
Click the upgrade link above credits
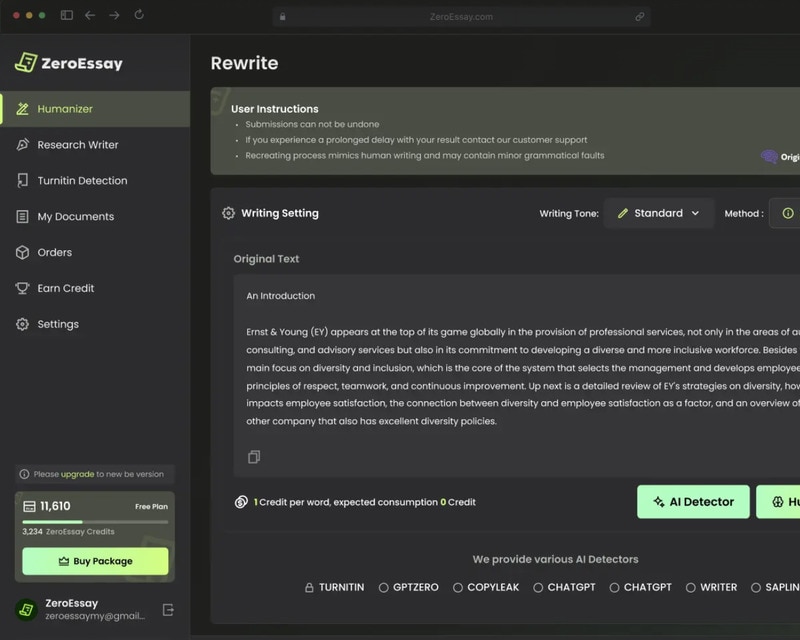78,474
